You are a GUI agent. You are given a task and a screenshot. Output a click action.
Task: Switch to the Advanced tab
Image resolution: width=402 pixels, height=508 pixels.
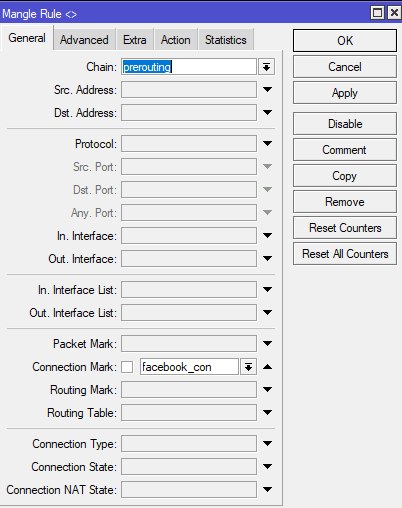[84, 40]
